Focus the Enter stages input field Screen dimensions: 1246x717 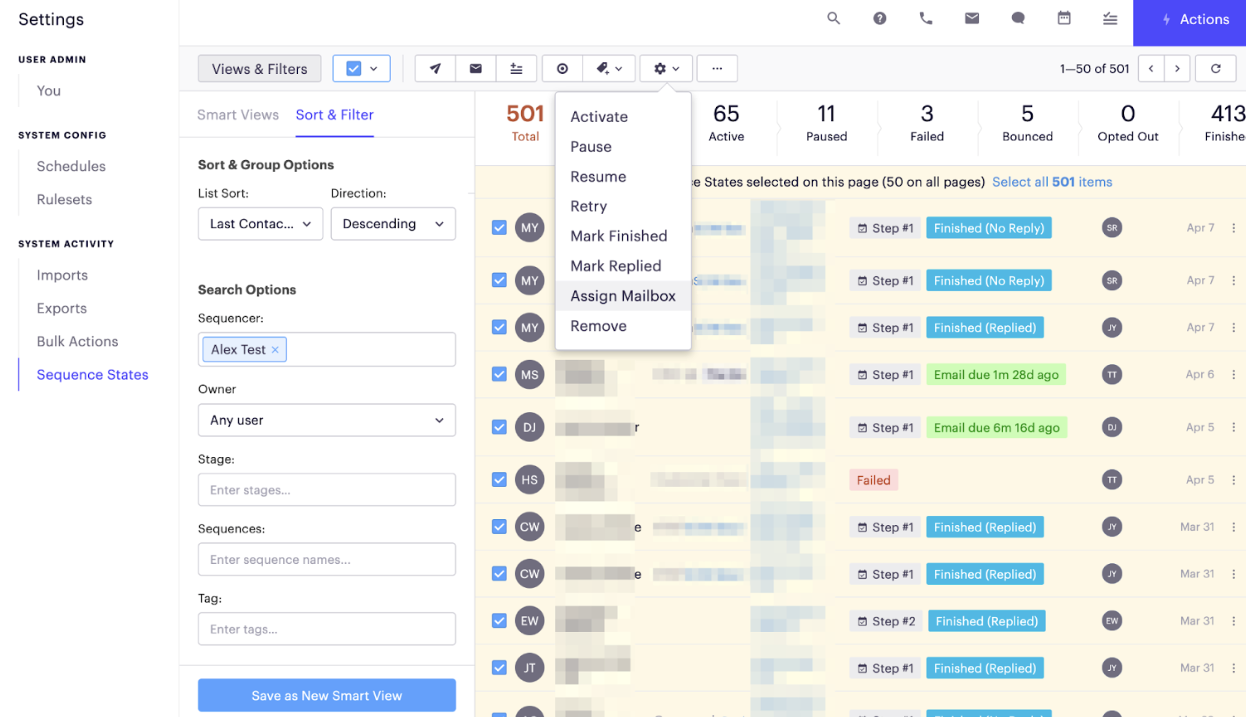click(327, 490)
